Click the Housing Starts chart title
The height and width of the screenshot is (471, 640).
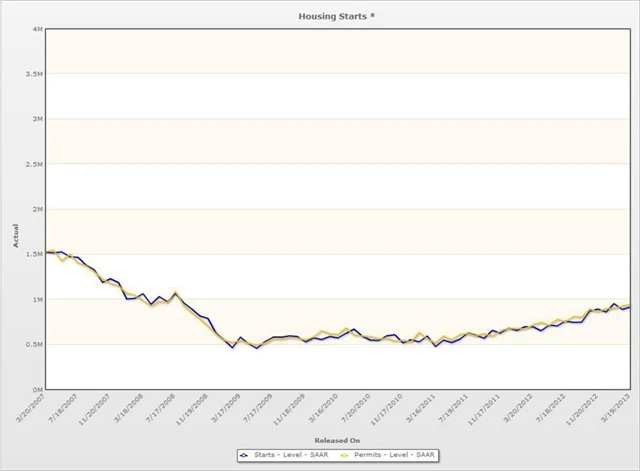tap(336, 16)
